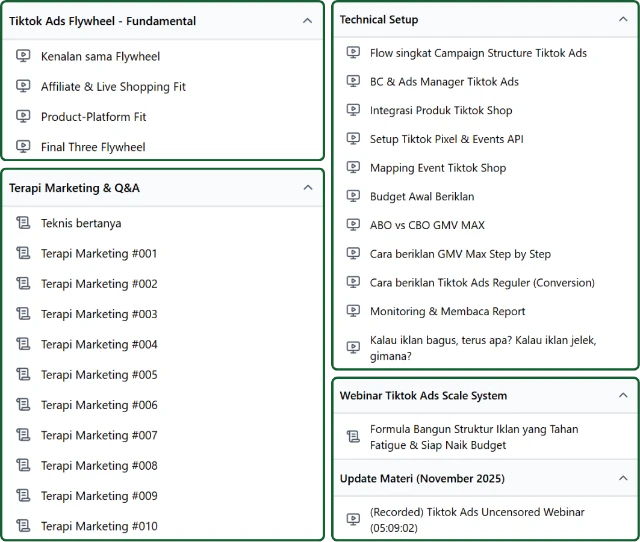Image resolution: width=640 pixels, height=542 pixels.
Task: Open Cara beriklan GMV Max Step by Step
Action: pos(460,254)
